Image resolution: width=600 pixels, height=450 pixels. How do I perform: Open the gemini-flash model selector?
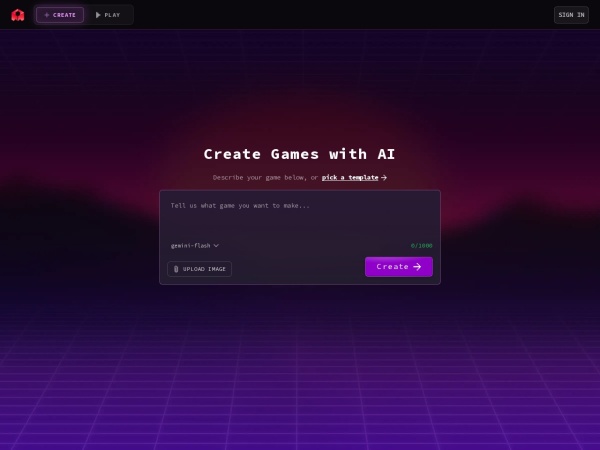point(195,246)
